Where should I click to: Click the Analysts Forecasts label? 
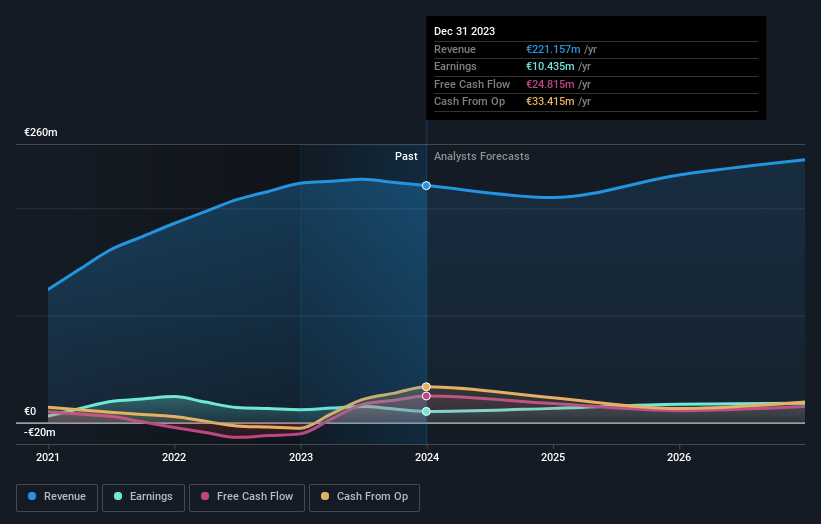tap(482, 157)
